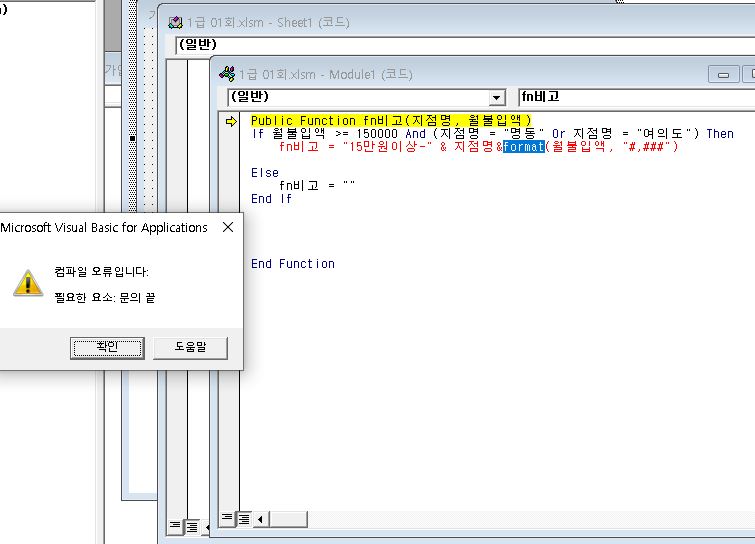Switch Module1 to procedure view
Image resolution: width=755 pixels, height=544 pixels.
[227, 518]
